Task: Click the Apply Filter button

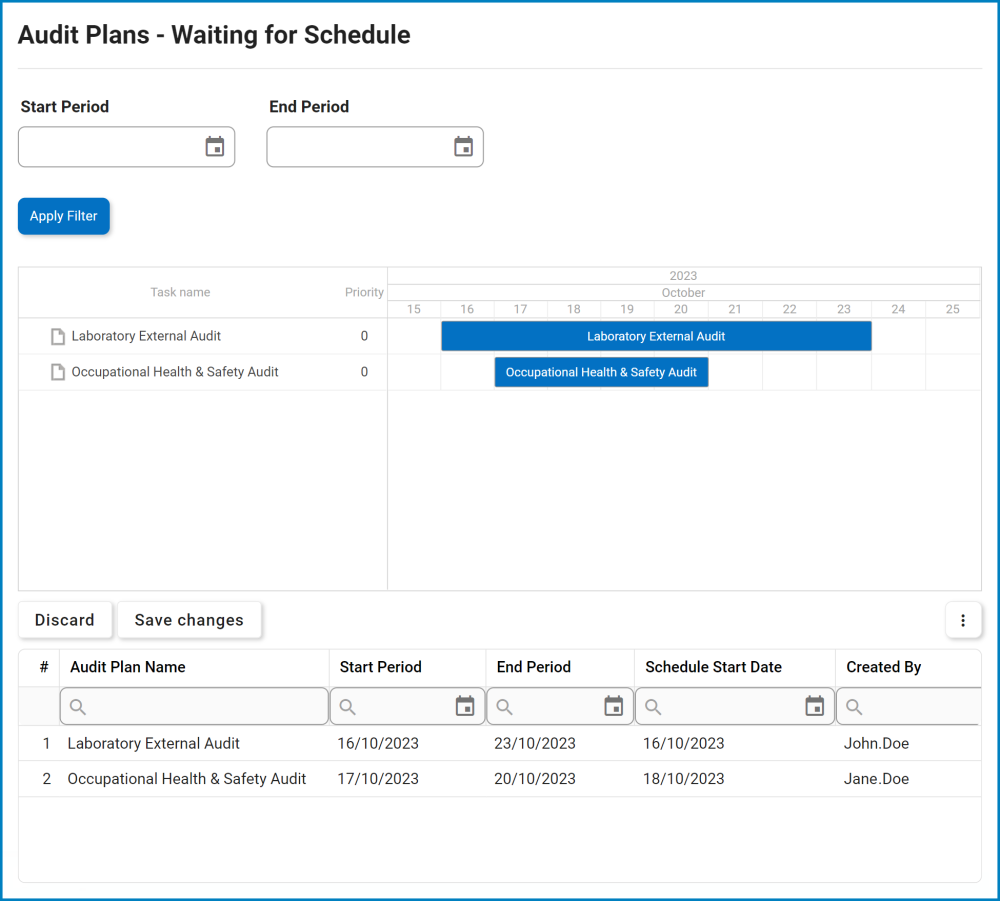Action: click(x=63, y=216)
